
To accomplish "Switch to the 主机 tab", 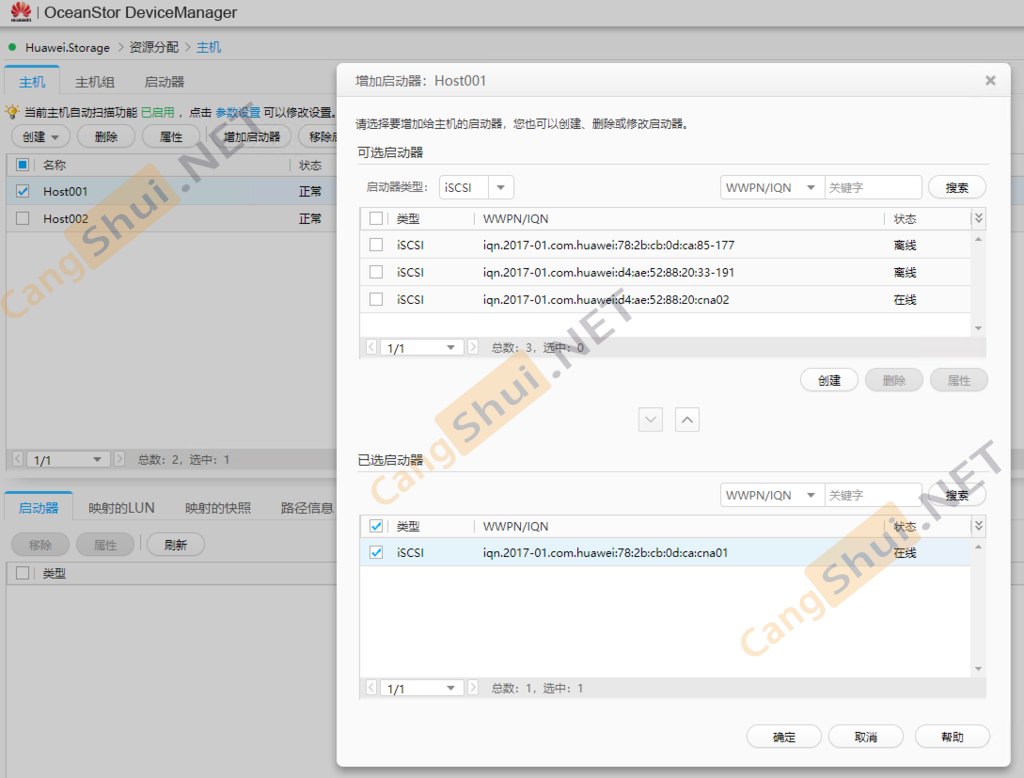I will click(32, 82).
